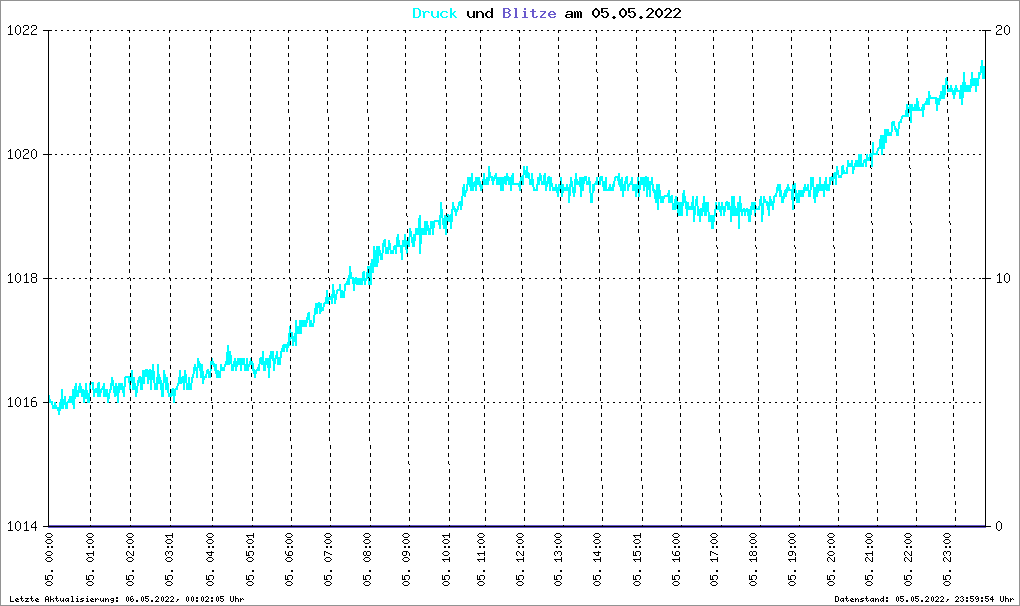This screenshot has height=606, width=1020.
Task: Select the 1018 label on the left axis
Action: (x=22, y=279)
